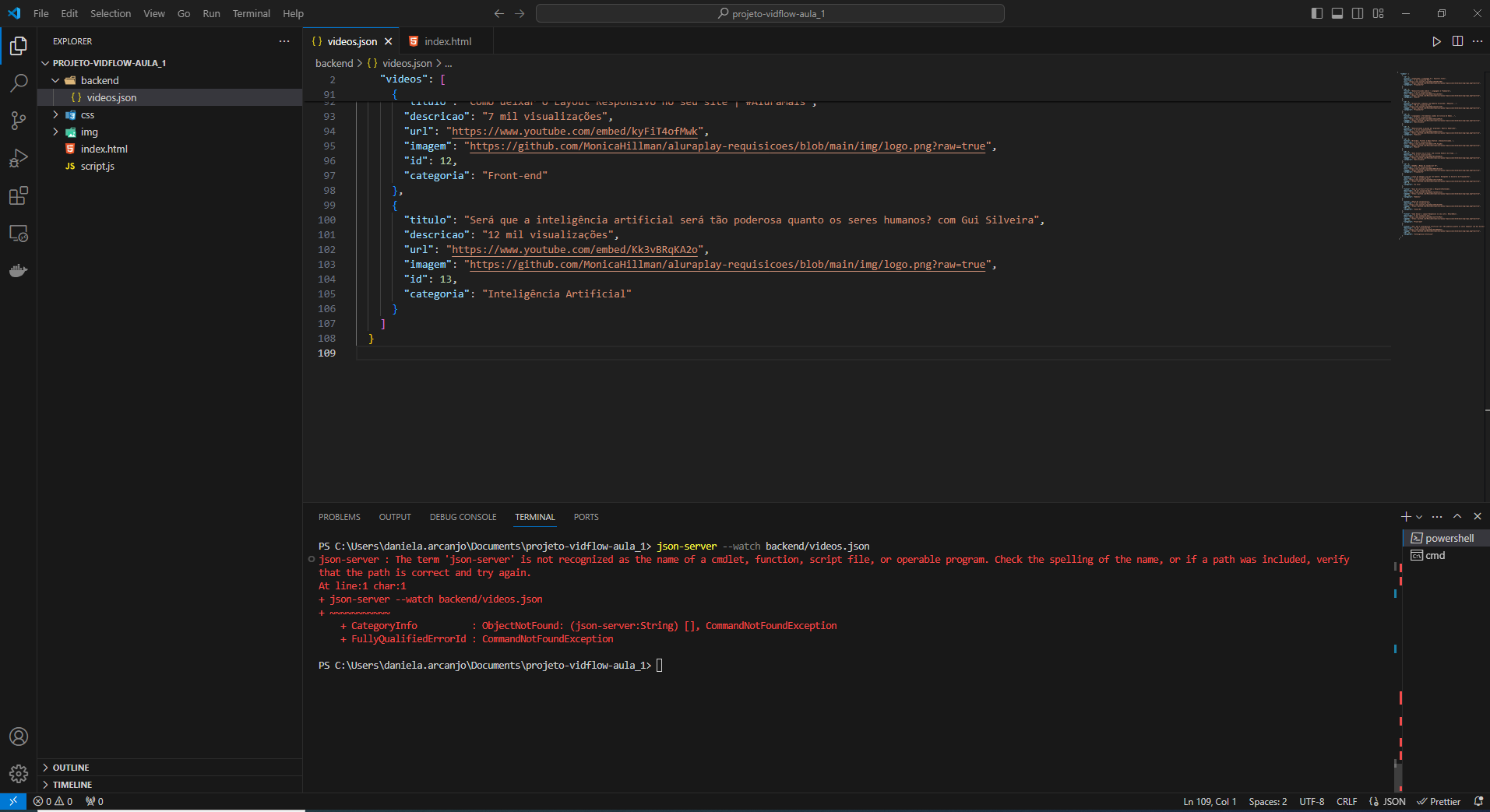Open the Search view icon
Image resolution: width=1490 pixels, height=812 pixels.
pyautogui.click(x=19, y=83)
